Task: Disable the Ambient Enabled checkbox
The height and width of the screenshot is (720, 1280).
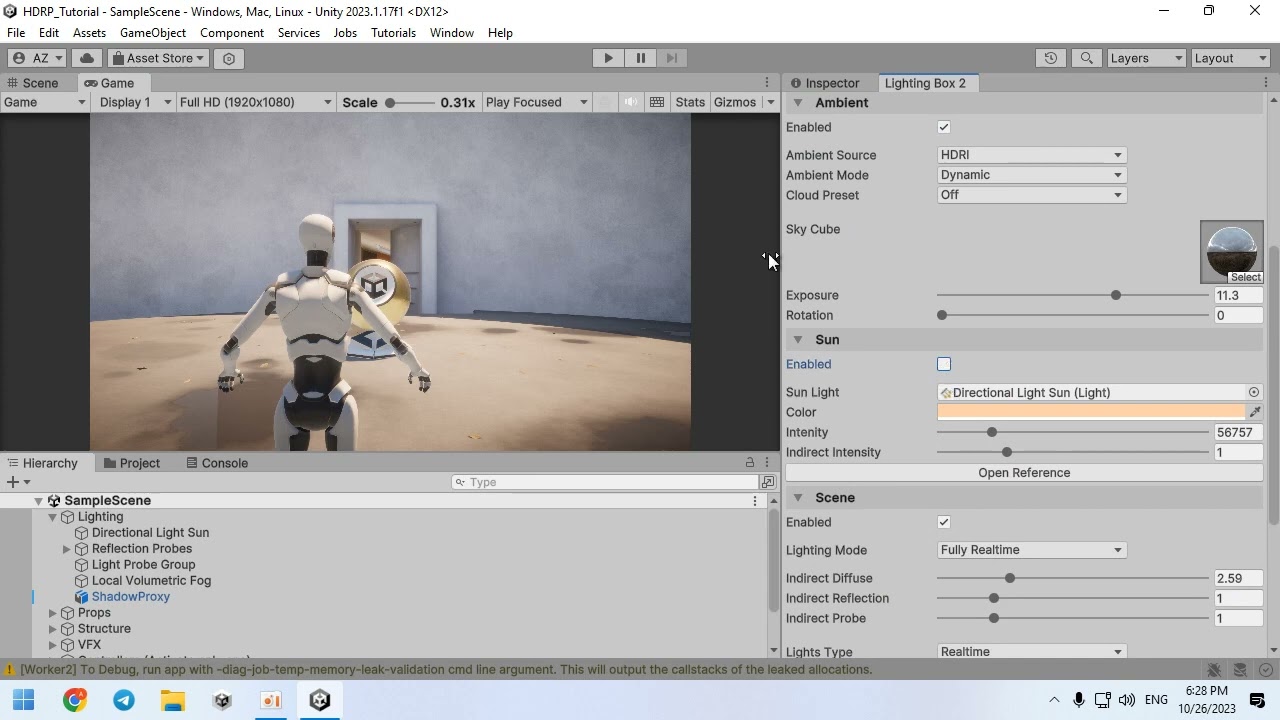Action: click(x=944, y=127)
